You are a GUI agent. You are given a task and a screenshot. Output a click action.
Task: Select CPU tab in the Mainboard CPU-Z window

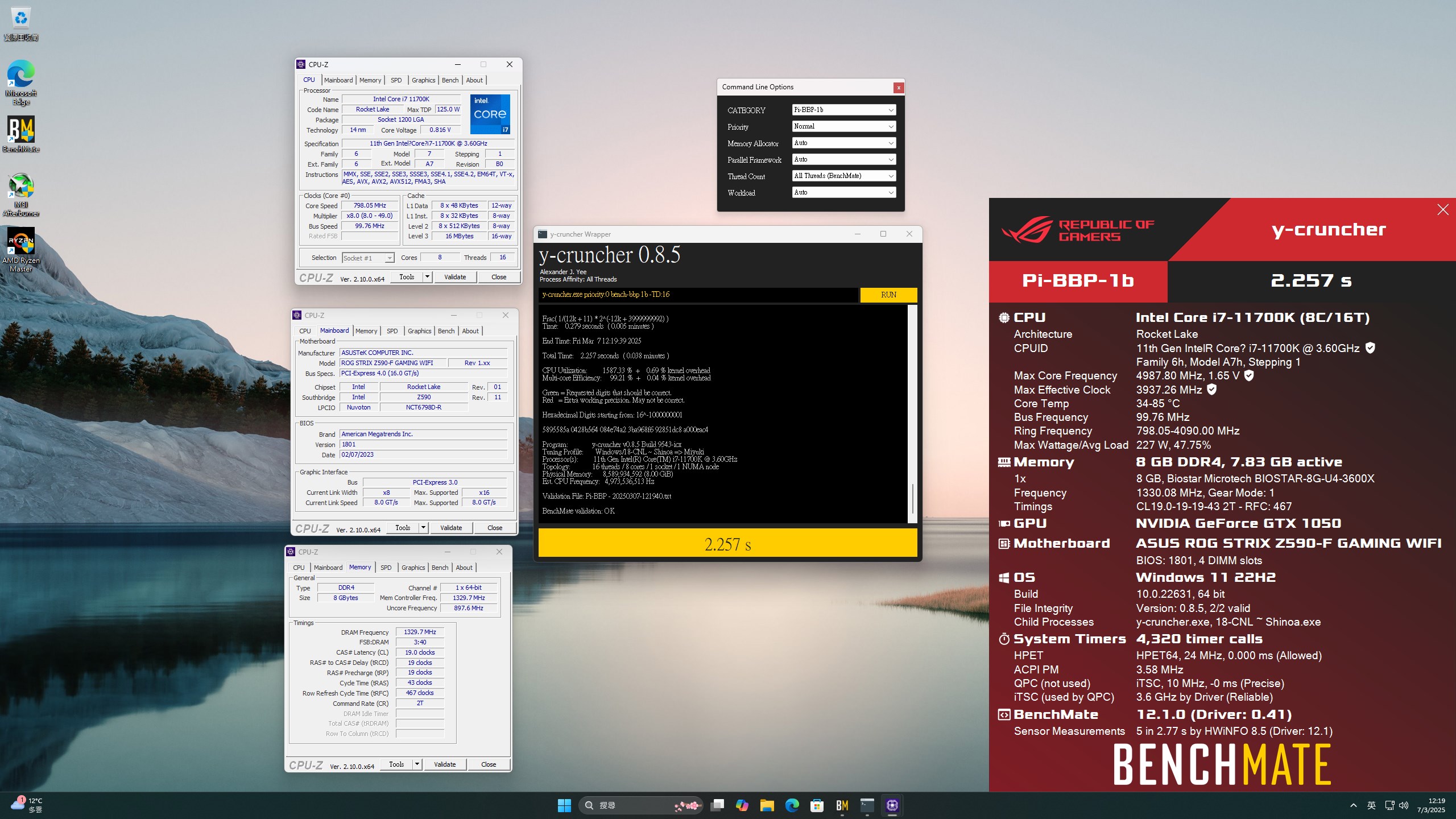(305, 331)
